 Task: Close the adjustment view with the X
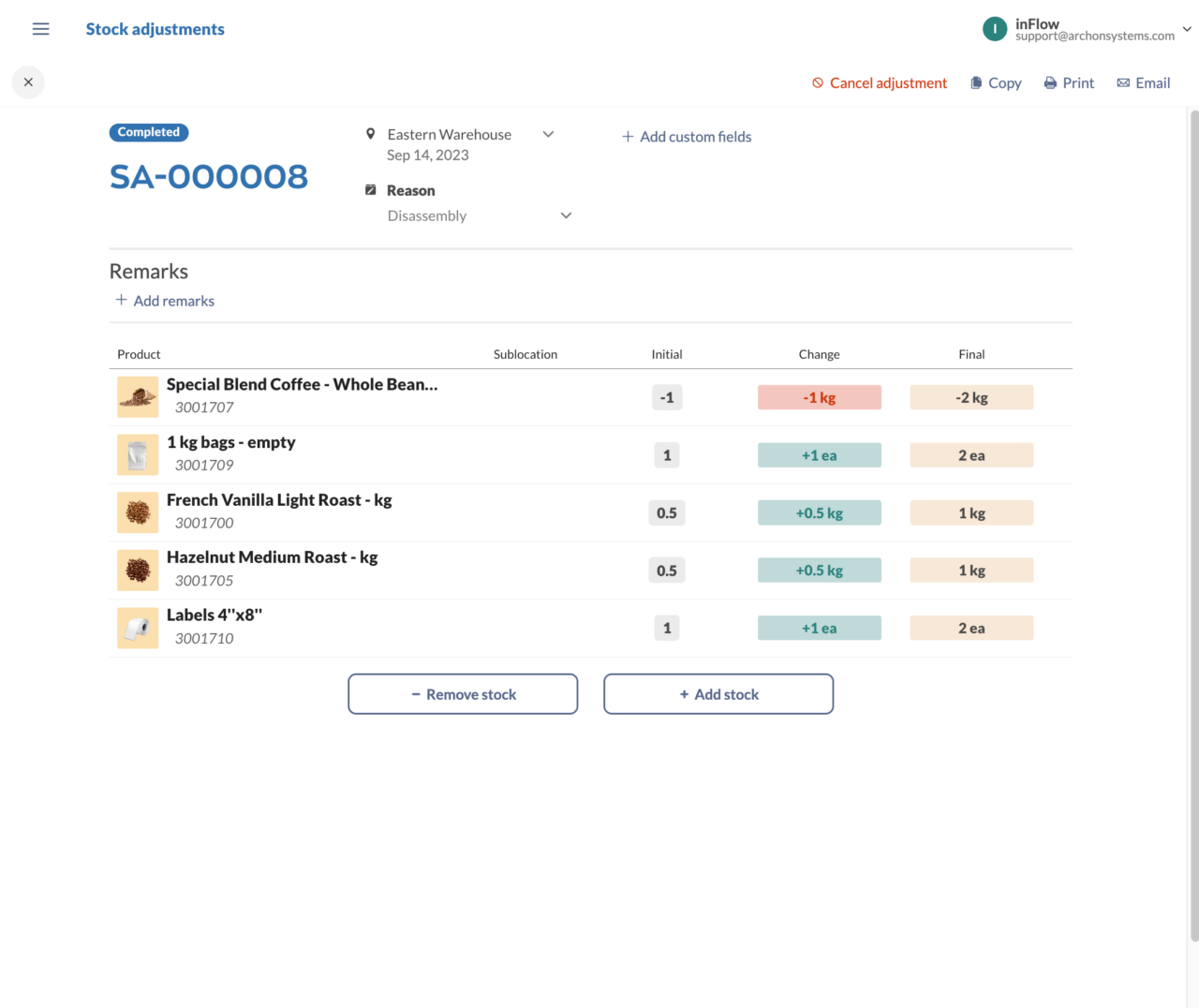click(27, 82)
